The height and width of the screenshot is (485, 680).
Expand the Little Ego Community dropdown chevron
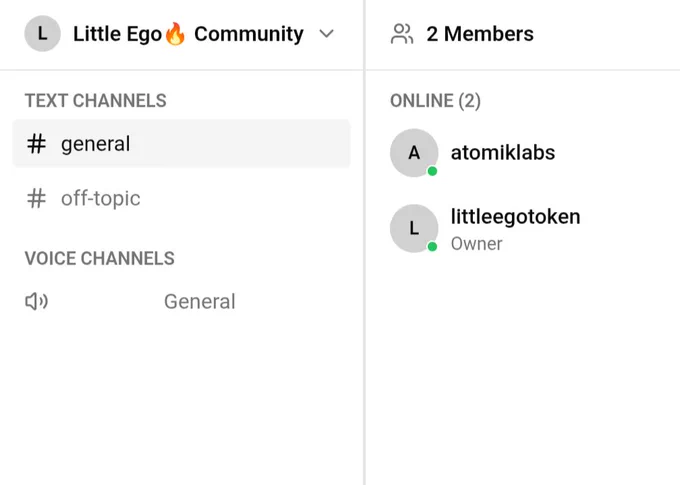pyautogui.click(x=326, y=33)
